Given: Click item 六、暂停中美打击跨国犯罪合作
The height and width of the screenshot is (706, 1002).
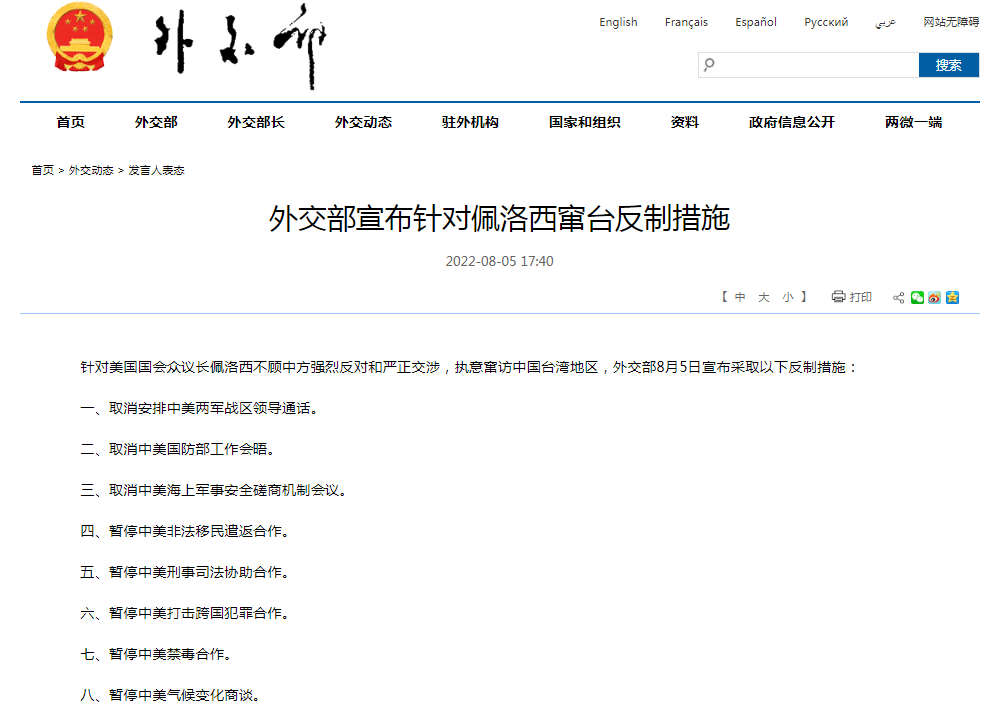Looking at the screenshot, I should (x=187, y=613).
